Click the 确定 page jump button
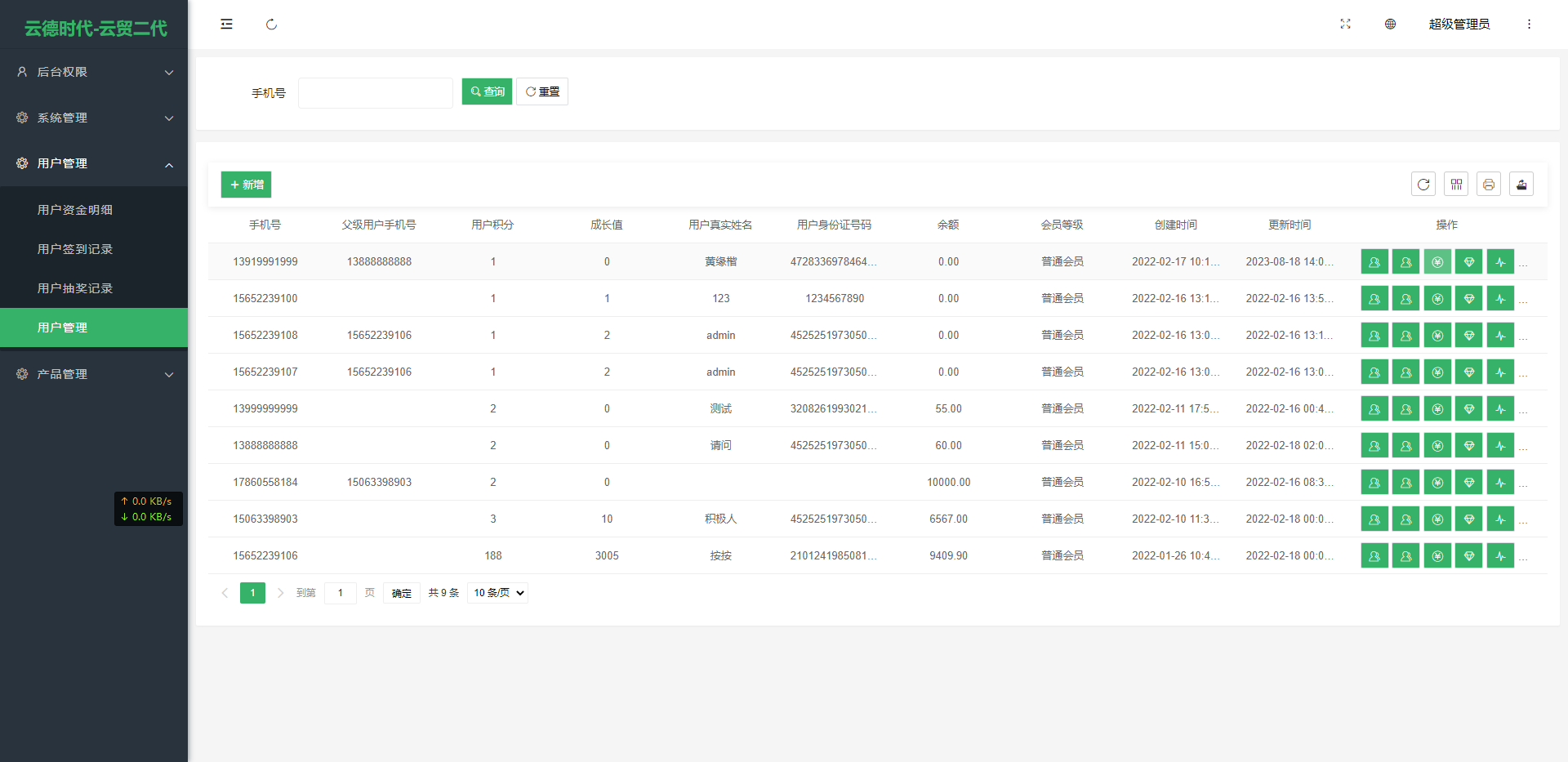 tap(402, 593)
